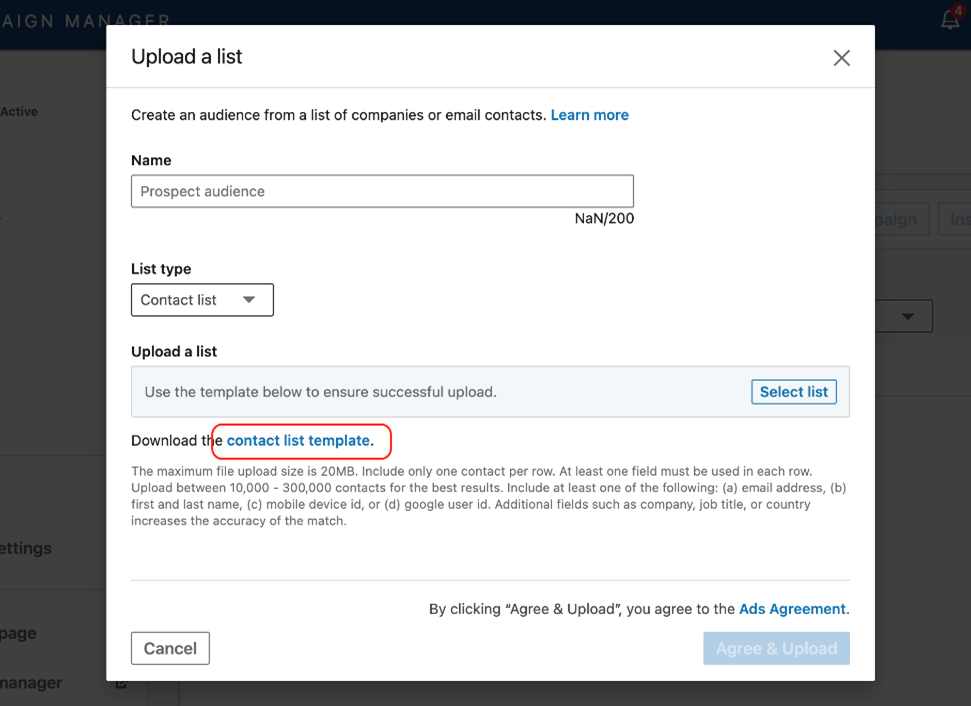
Task: Open the Learn more link
Action: tap(589, 115)
